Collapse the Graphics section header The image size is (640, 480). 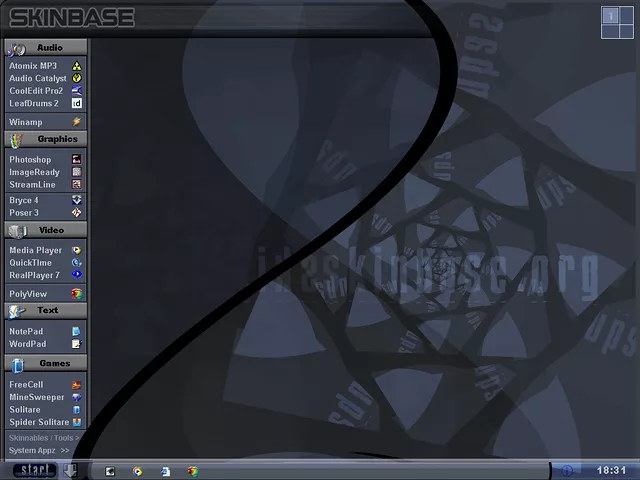click(46, 139)
